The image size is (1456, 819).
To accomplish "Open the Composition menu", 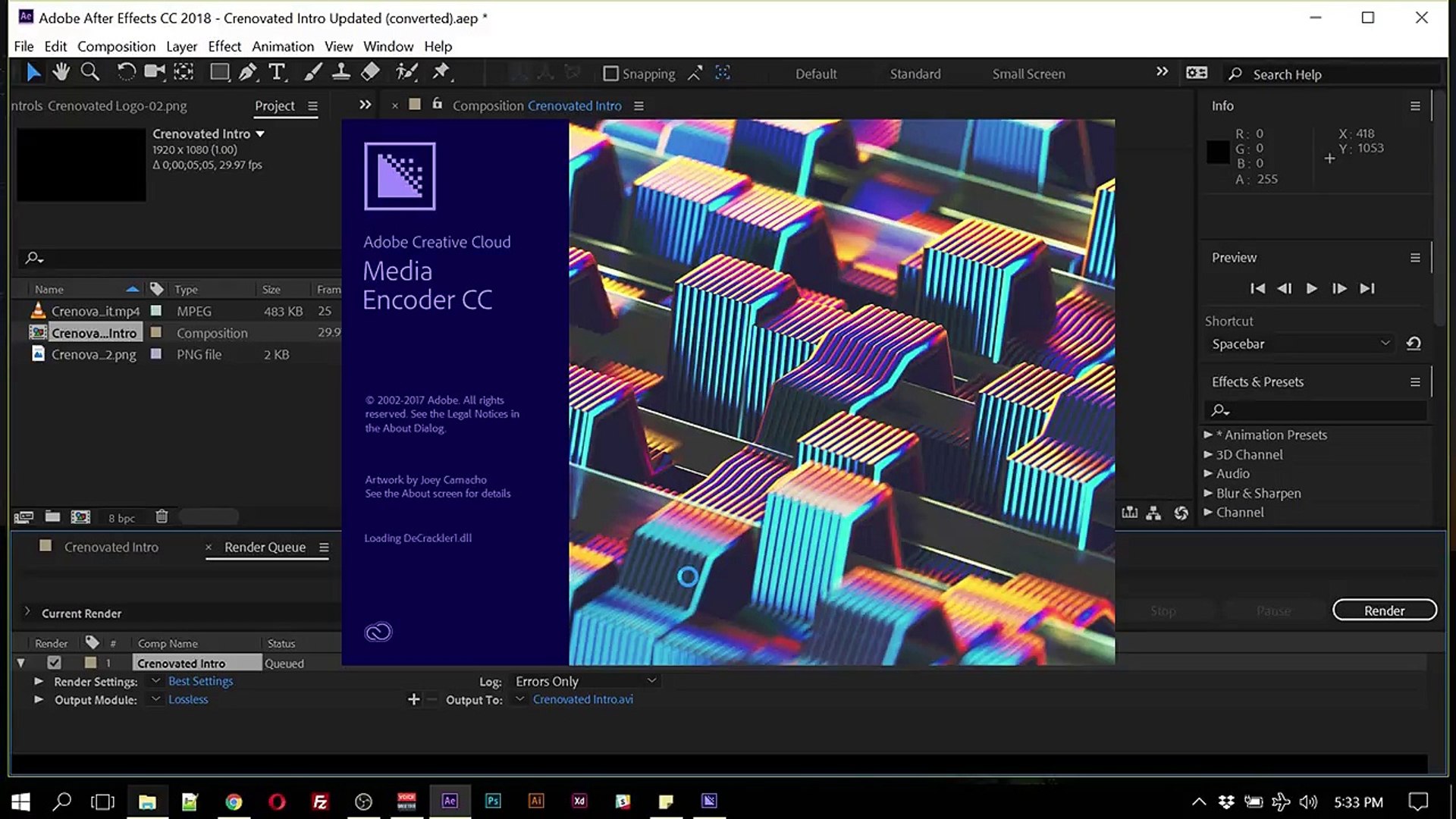I will [116, 46].
